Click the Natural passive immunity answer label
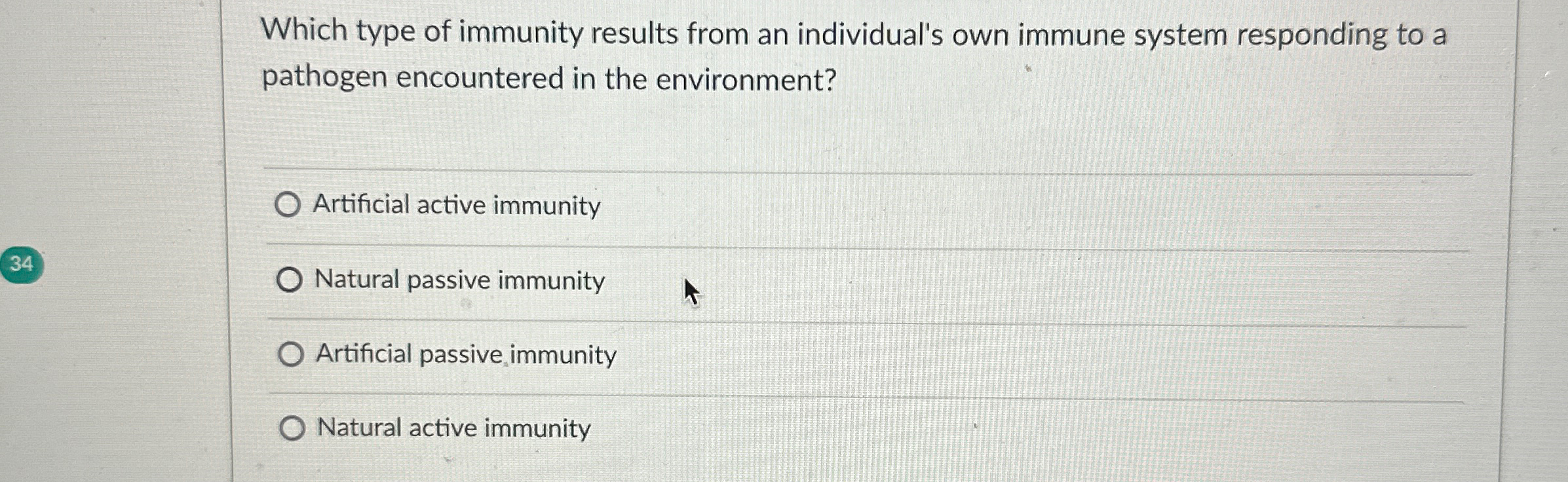Viewport: 1568px width, 482px height. (x=459, y=280)
